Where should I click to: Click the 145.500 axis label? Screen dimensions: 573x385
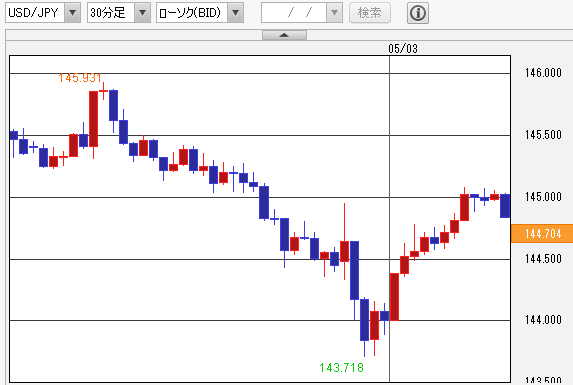543,135
